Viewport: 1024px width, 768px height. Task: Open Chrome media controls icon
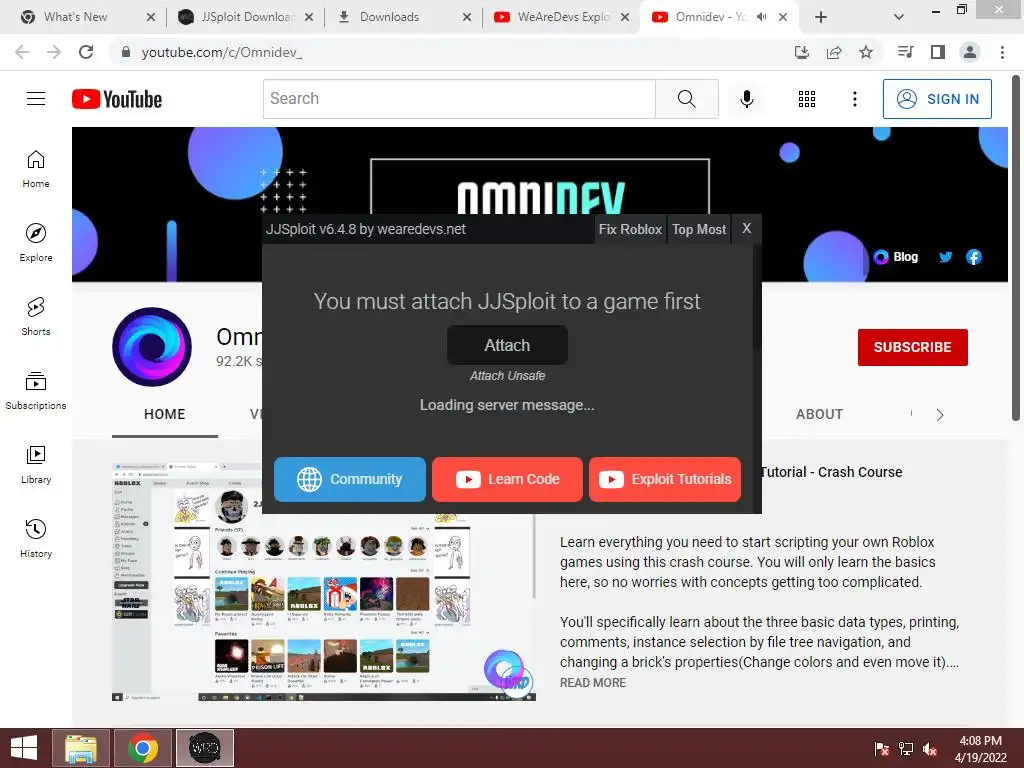pos(905,52)
